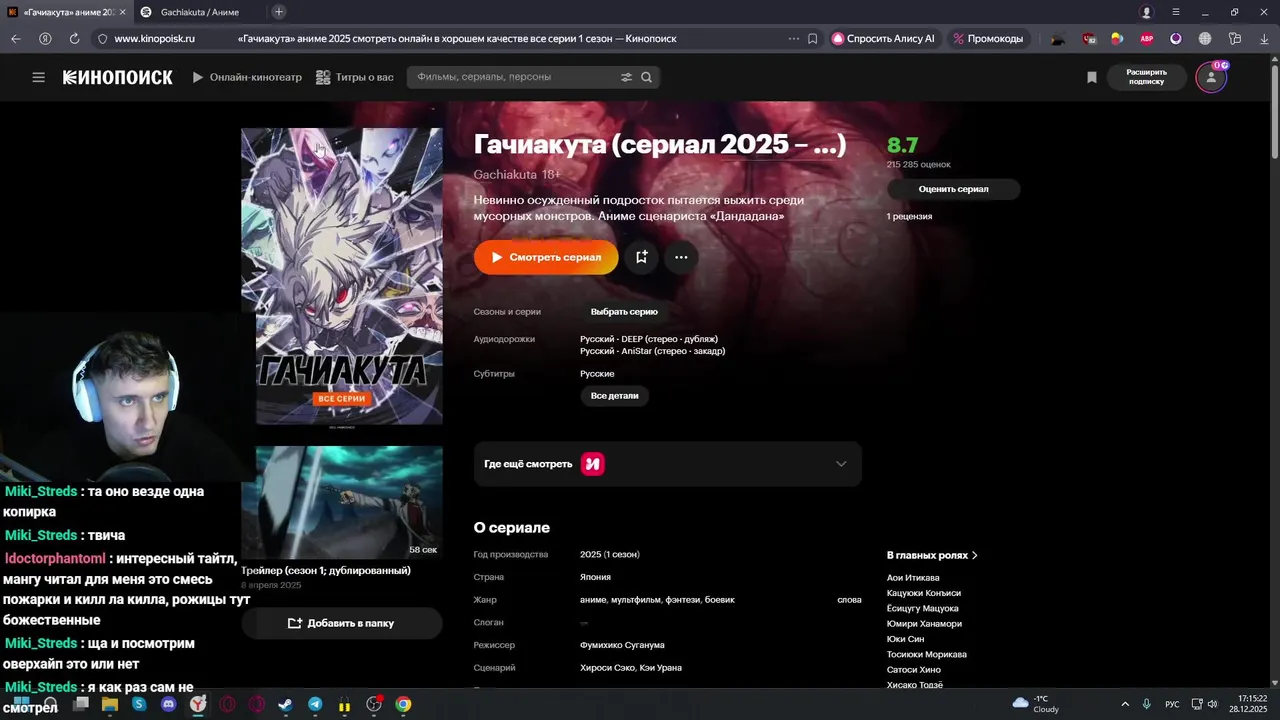Add series to watchlist bookmark button
Image resolution: width=1280 pixels, height=720 pixels.
point(641,257)
